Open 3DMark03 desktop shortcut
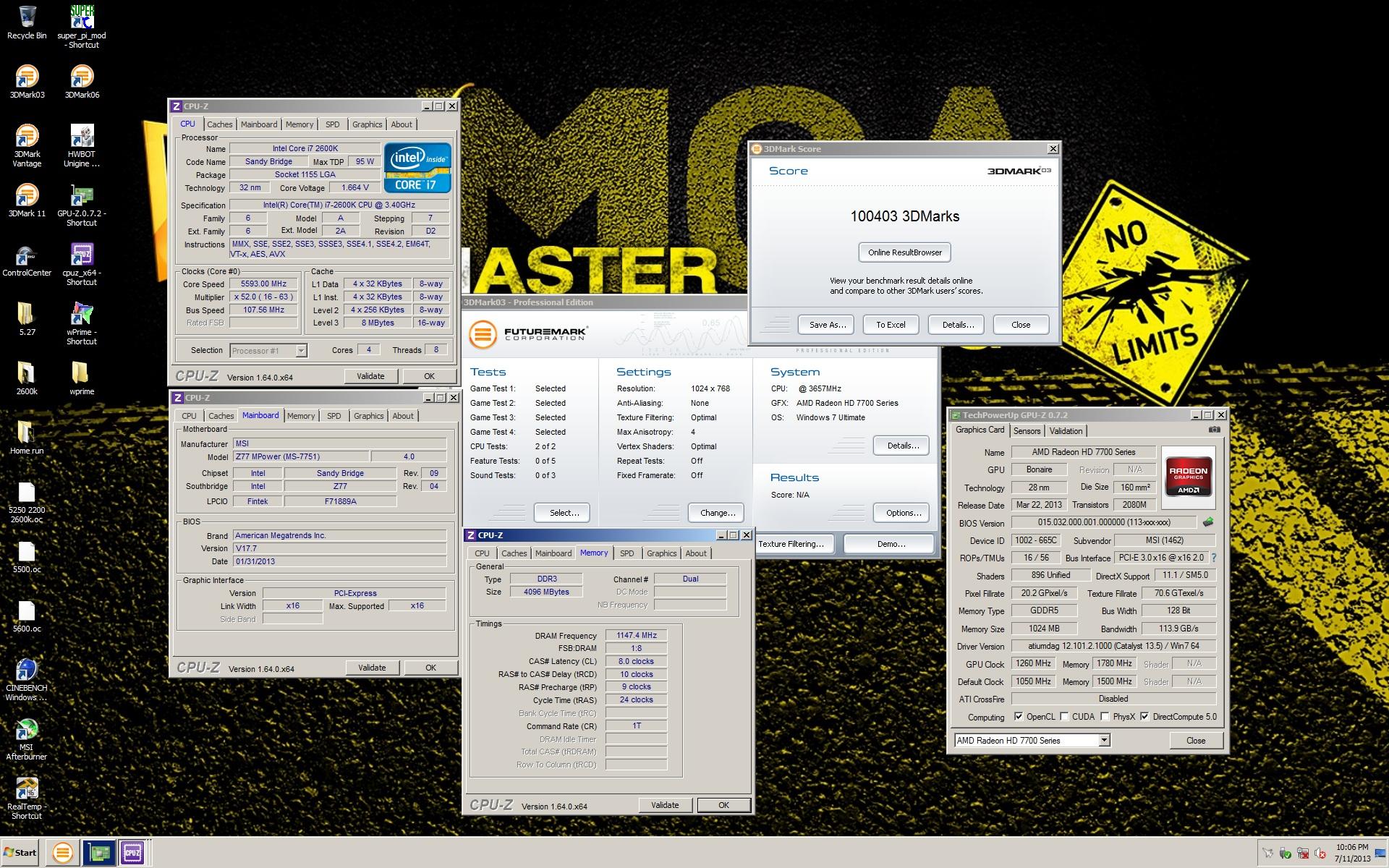 27,82
